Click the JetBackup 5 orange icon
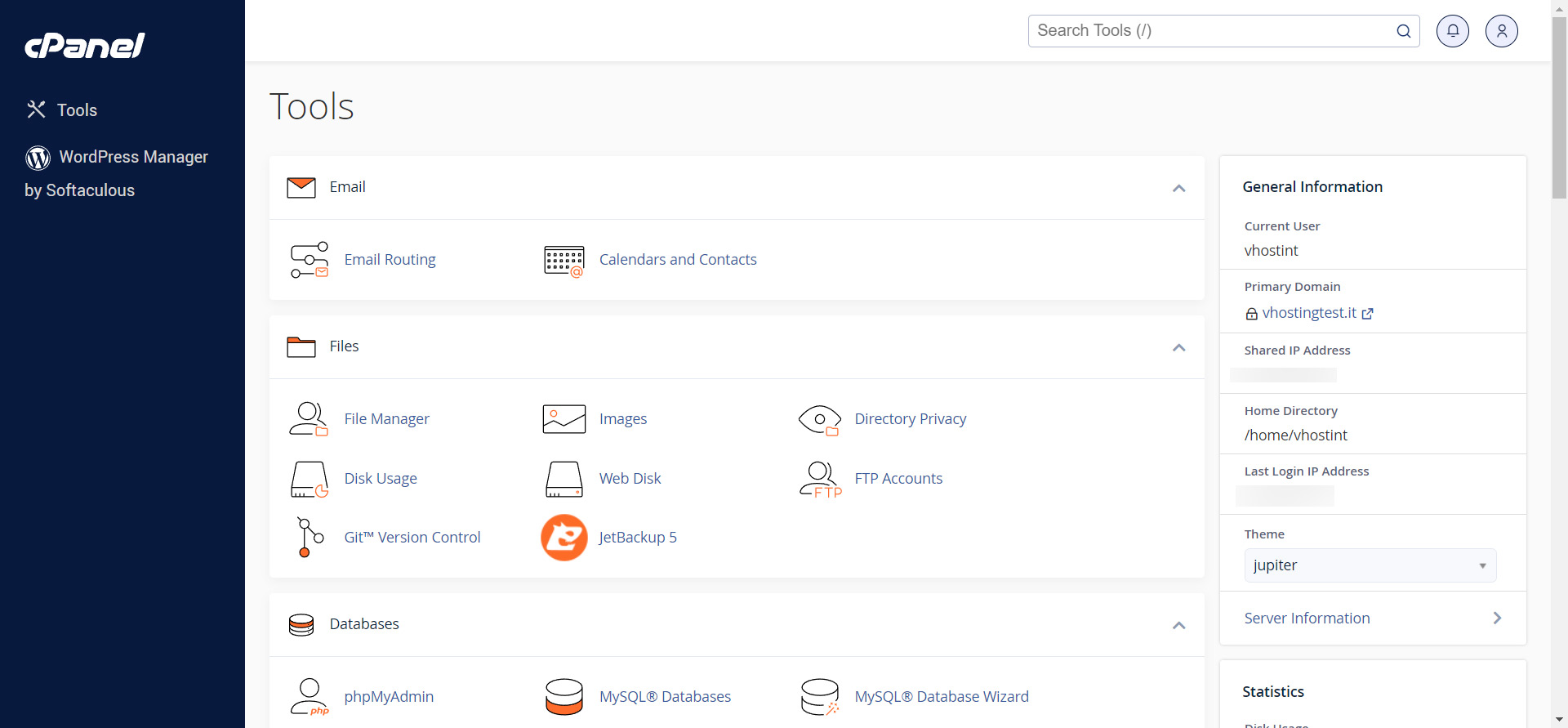Screen dimensions: 1568x728 click(x=564, y=538)
